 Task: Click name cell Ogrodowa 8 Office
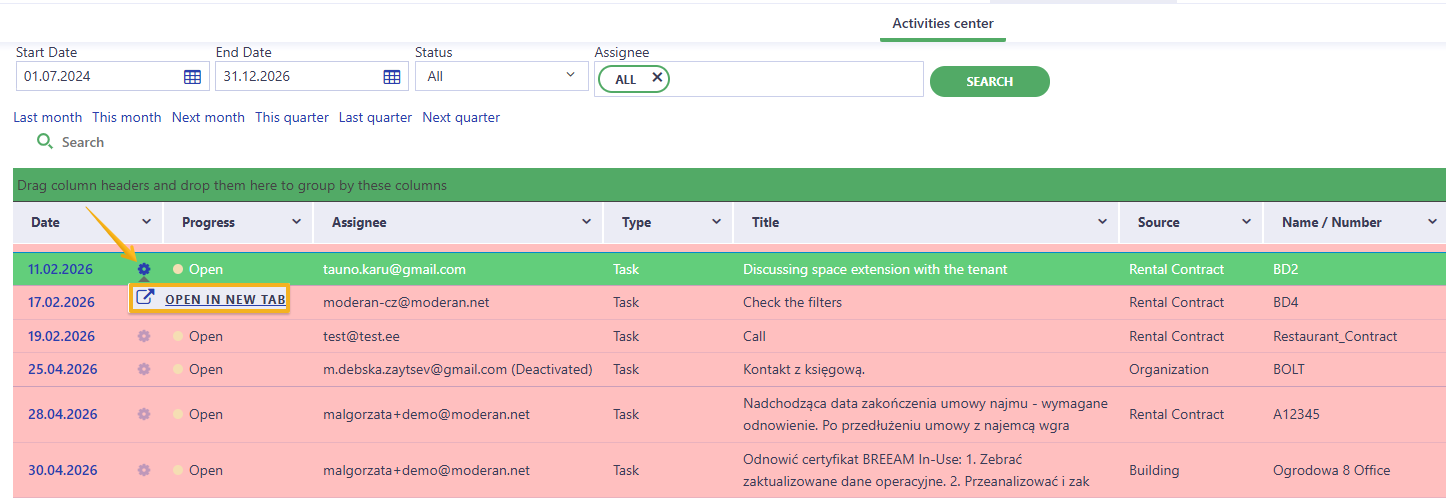click(x=1332, y=470)
